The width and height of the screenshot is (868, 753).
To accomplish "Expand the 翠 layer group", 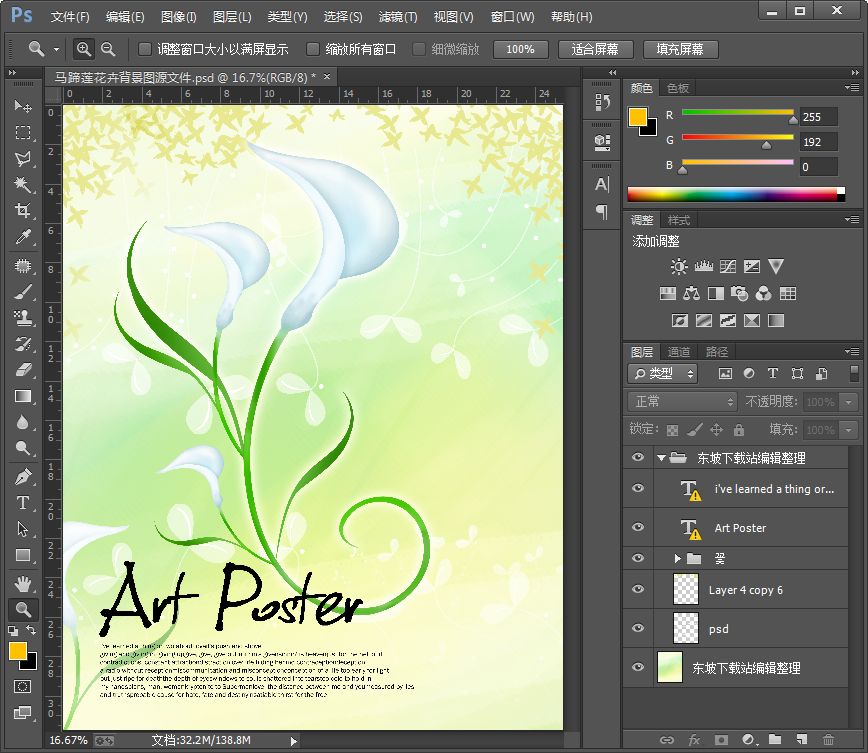I will coord(677,558).
